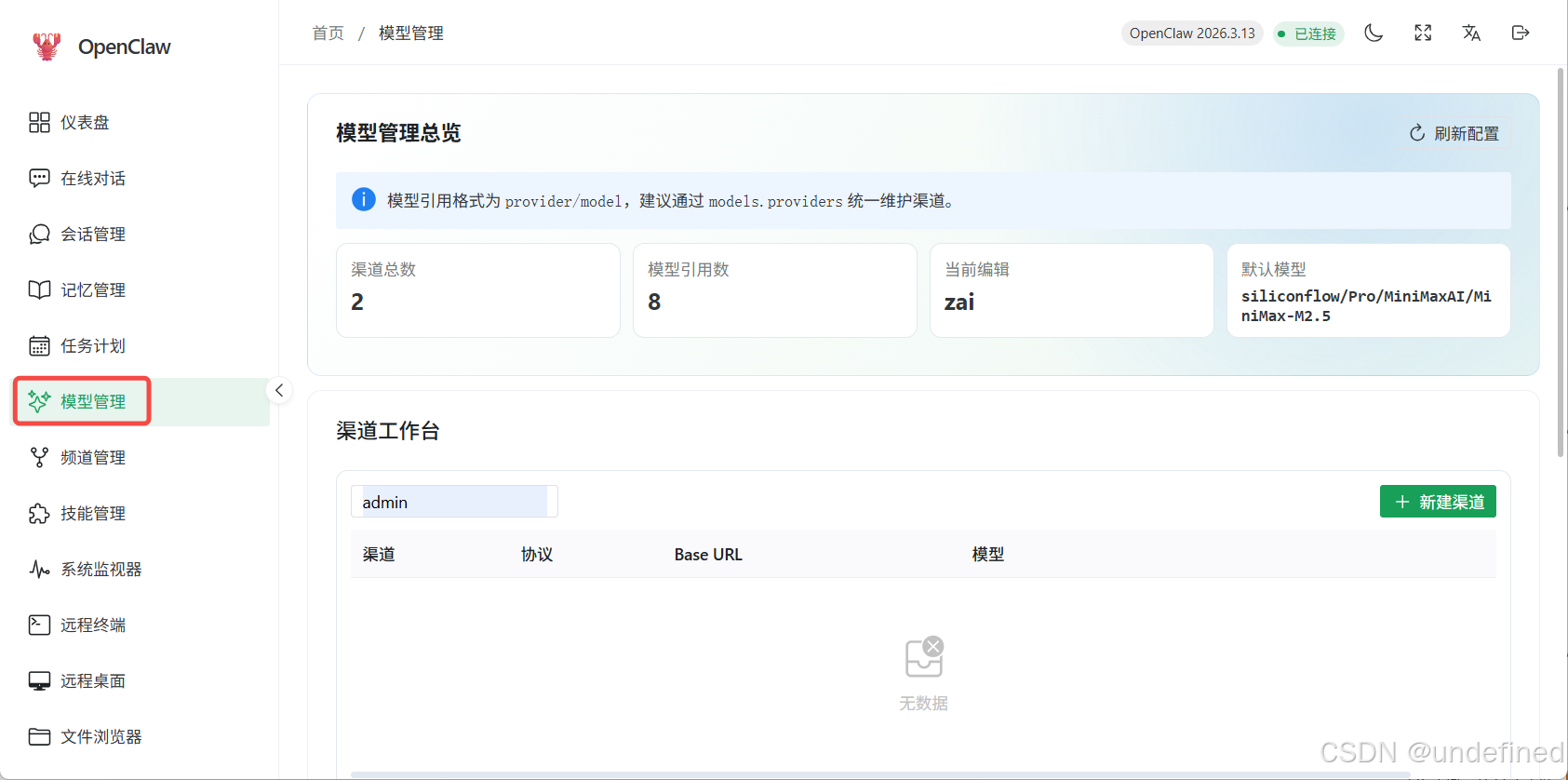The width and height of the screenshot is (1568, 780).
Task: Click the OpenClaw 2026.3.13 version badge
Action: pos(1192,34)
